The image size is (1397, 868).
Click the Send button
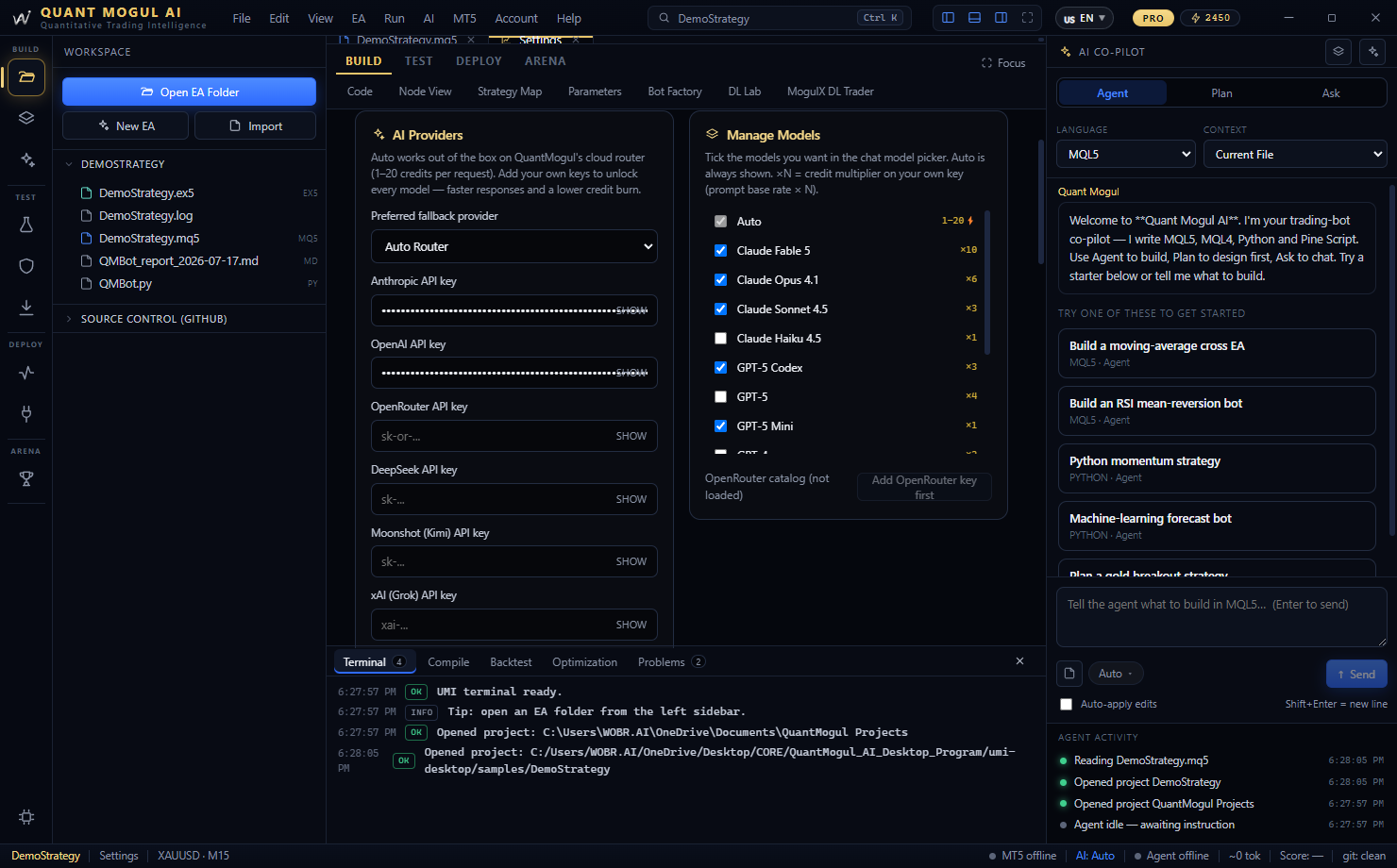coord(1356,674)
